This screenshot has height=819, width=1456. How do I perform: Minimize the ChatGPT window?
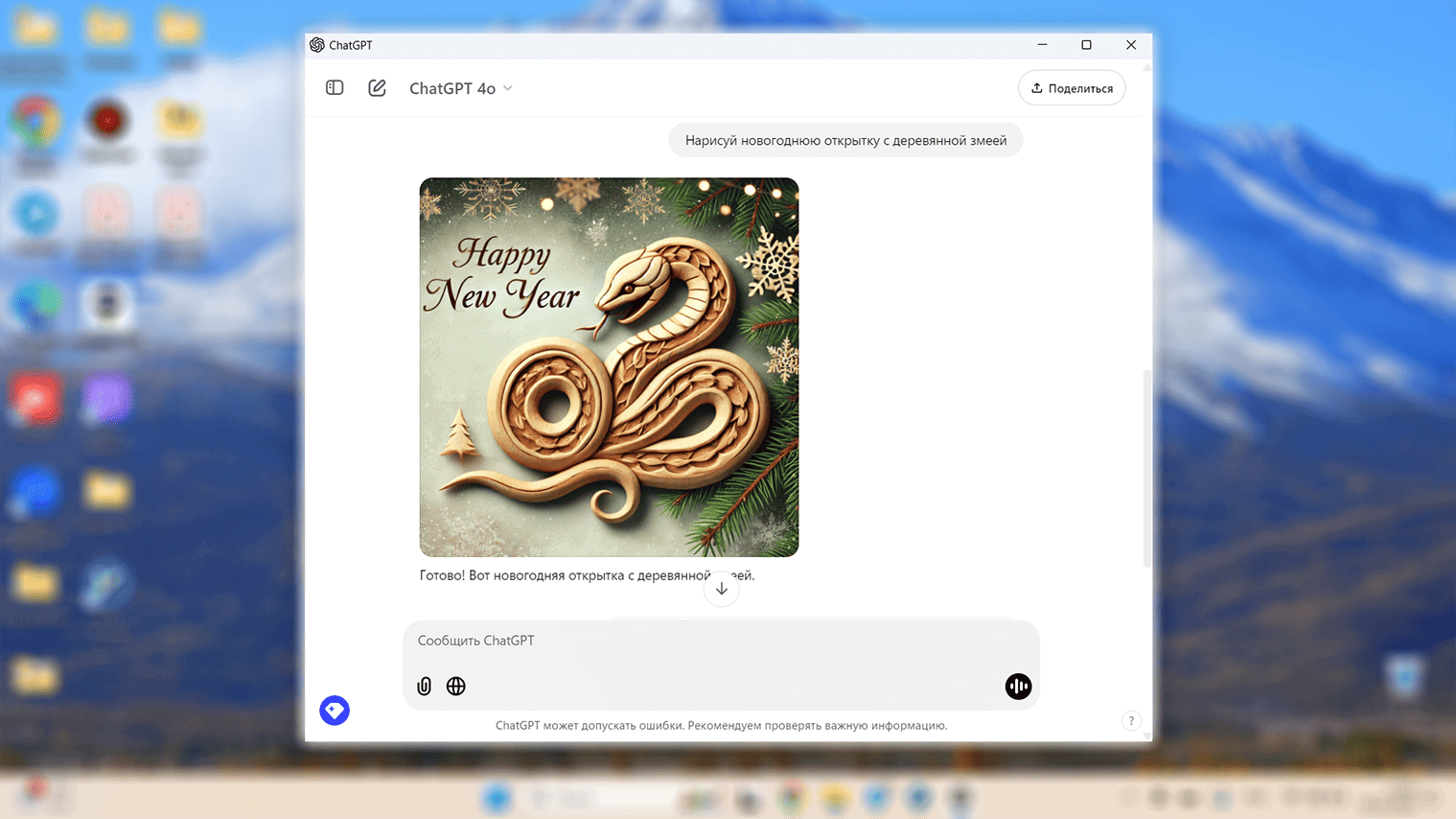(x=1042, y=45)
